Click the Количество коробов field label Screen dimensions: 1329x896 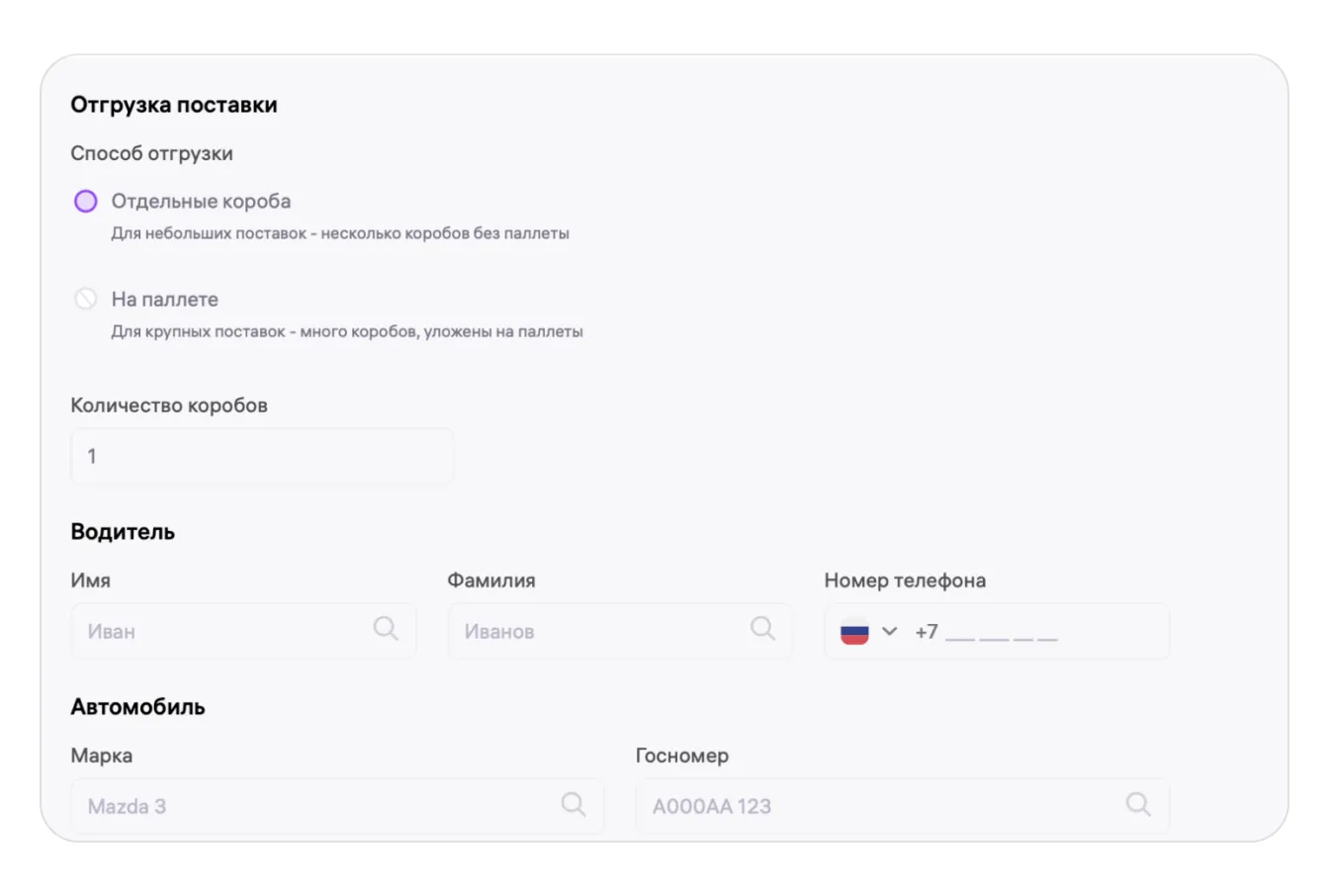(169, 405)
